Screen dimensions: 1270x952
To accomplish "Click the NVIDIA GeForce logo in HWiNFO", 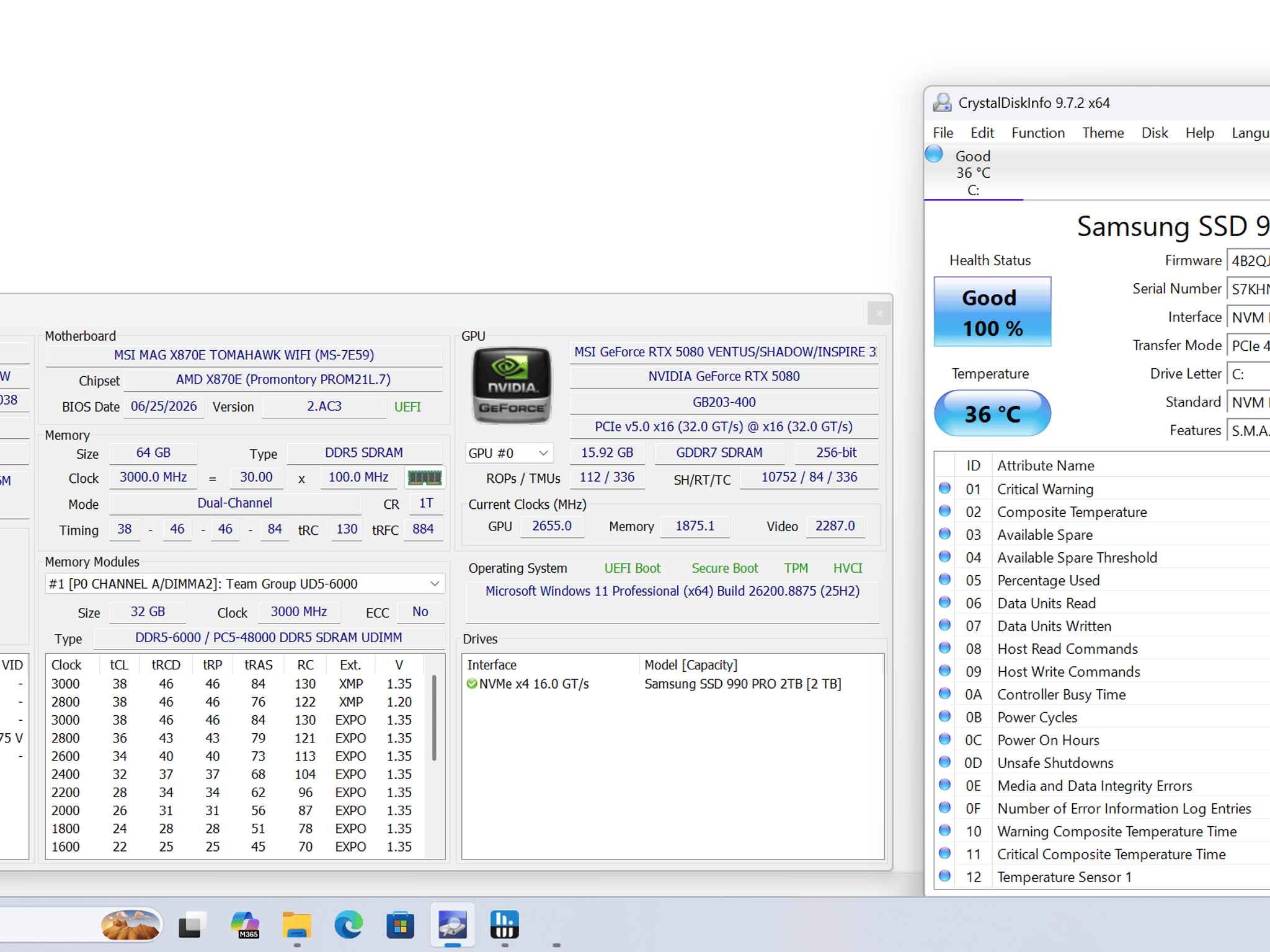I will tap(512, 386).
